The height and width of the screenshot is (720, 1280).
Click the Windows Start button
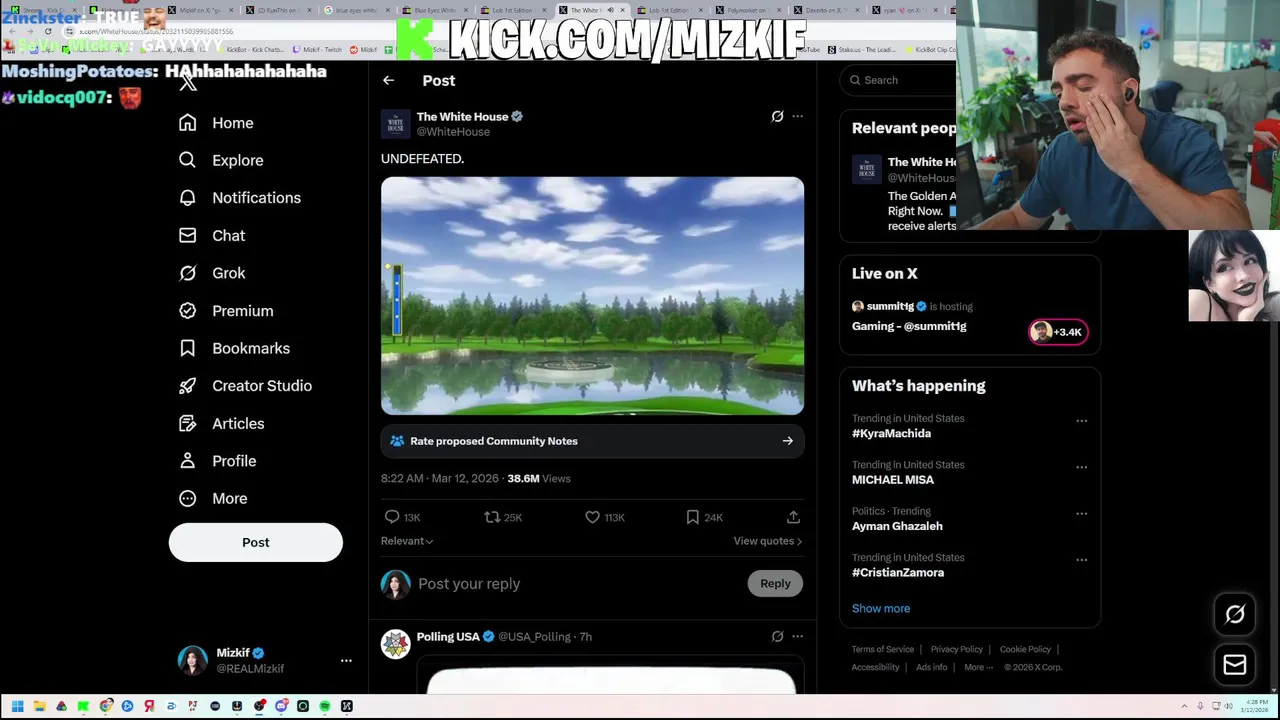[17, 707]
